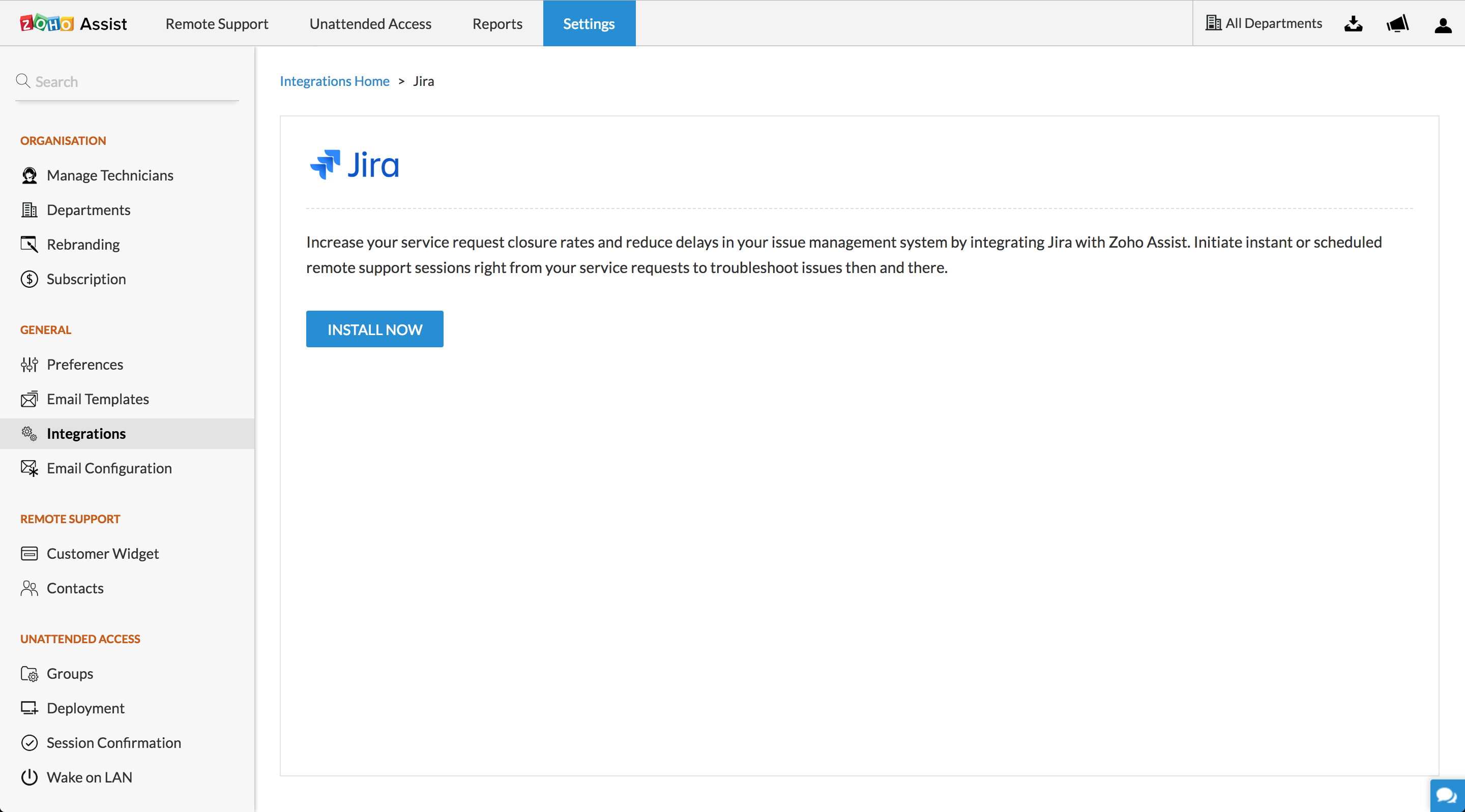Click the Customer Widget sidebar icon

[29, 553]
